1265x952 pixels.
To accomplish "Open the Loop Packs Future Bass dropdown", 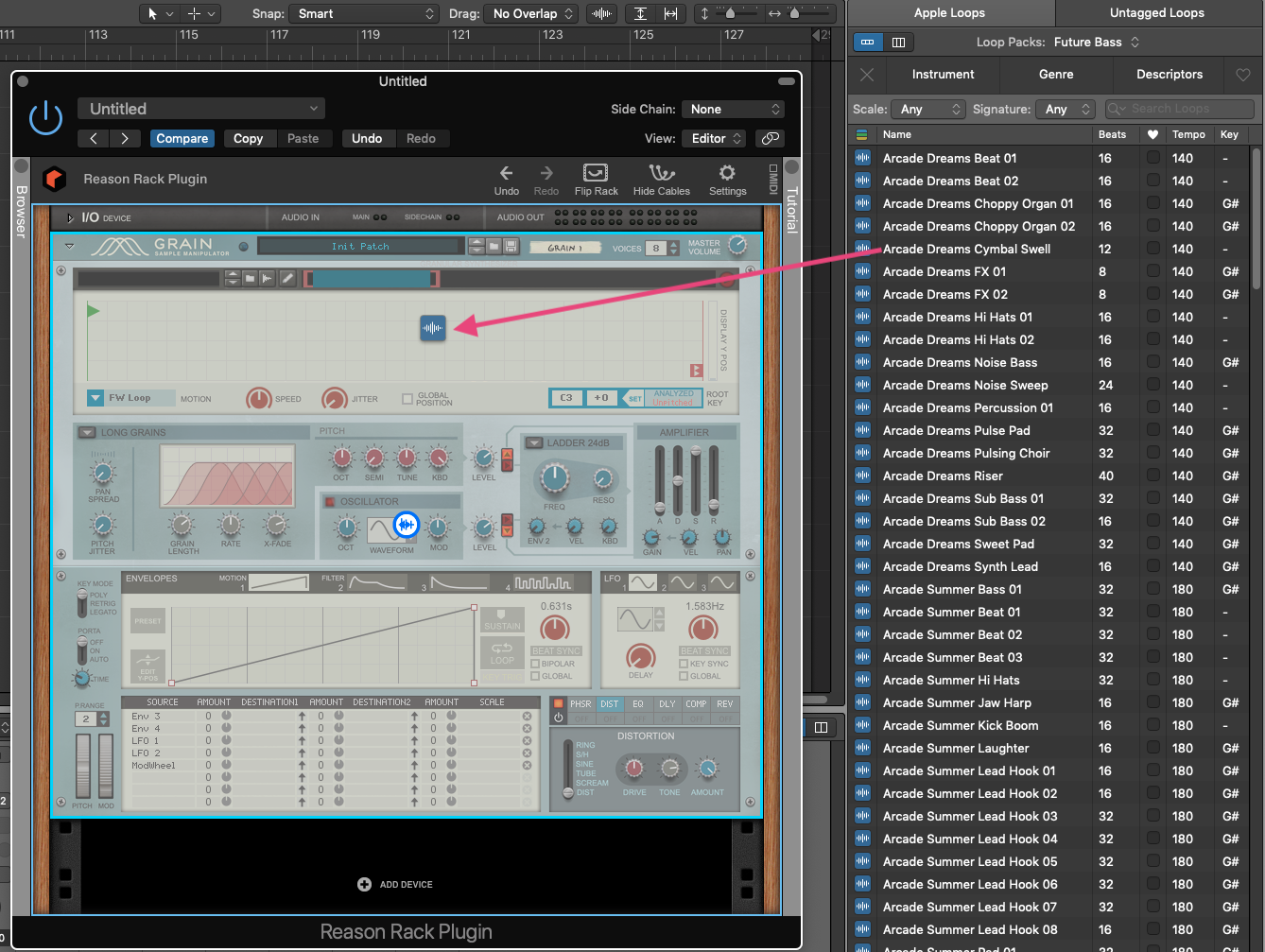I will [1097, 43].
